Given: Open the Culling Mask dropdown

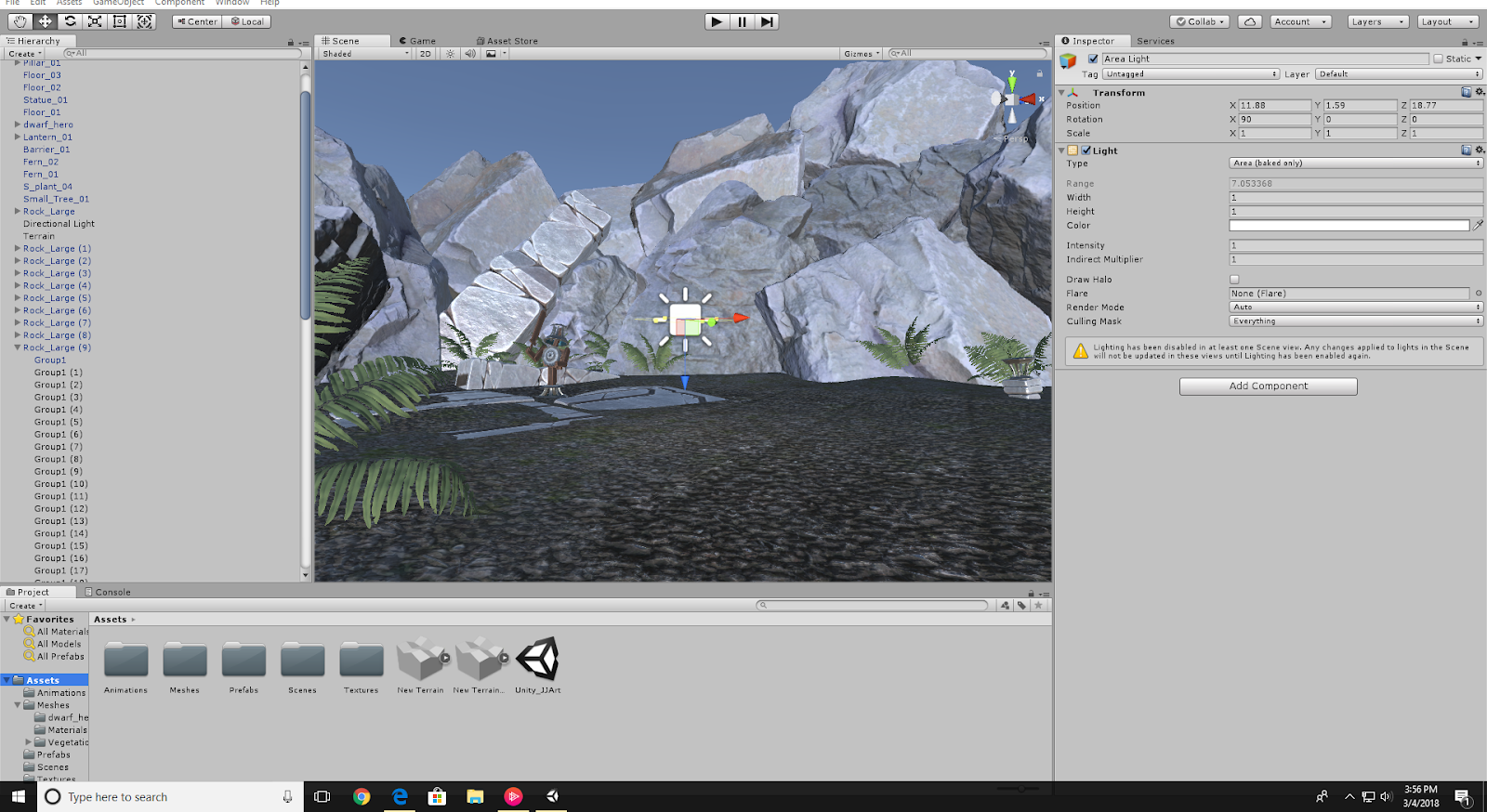Looking at the screenshot, I should [x=1356, y=321].
